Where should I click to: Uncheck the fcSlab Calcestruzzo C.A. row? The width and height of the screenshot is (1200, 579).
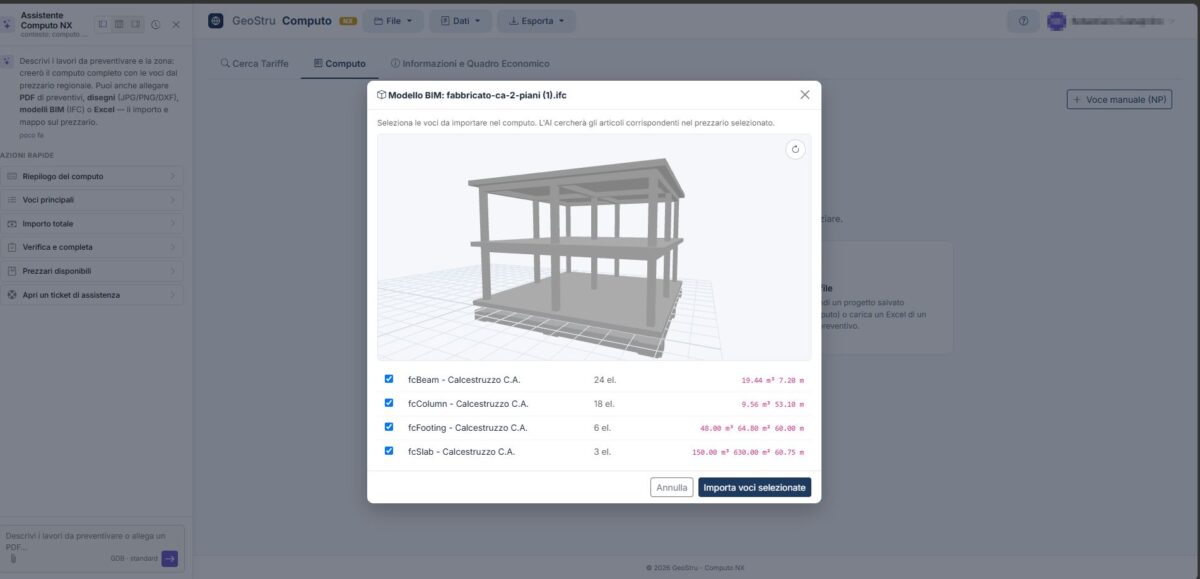389,451
